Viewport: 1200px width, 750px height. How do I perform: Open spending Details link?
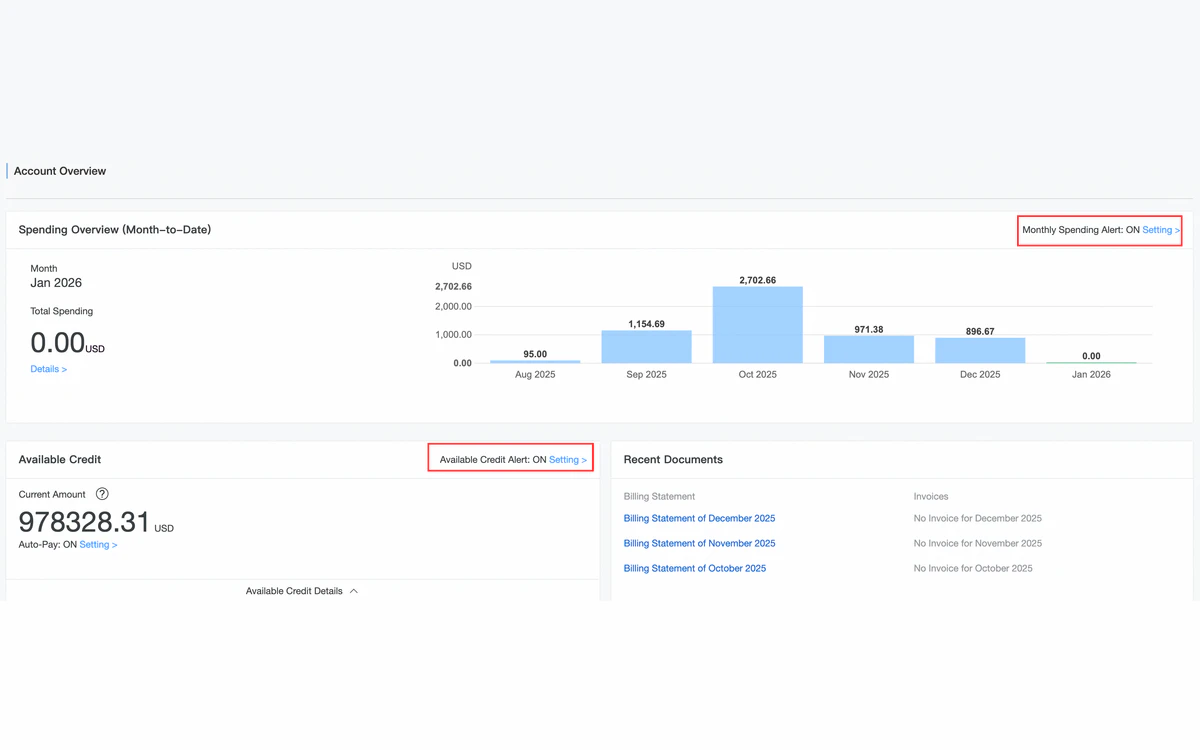point(49,369)
